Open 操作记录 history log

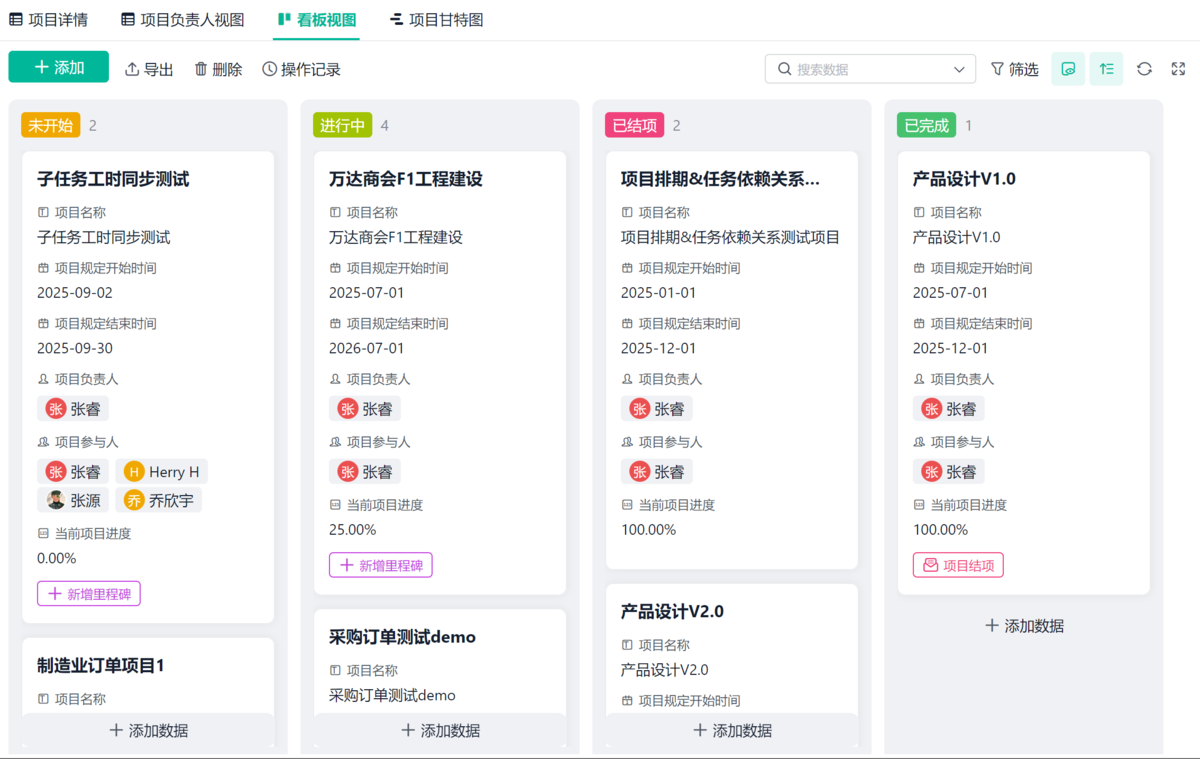pos(301,69)
